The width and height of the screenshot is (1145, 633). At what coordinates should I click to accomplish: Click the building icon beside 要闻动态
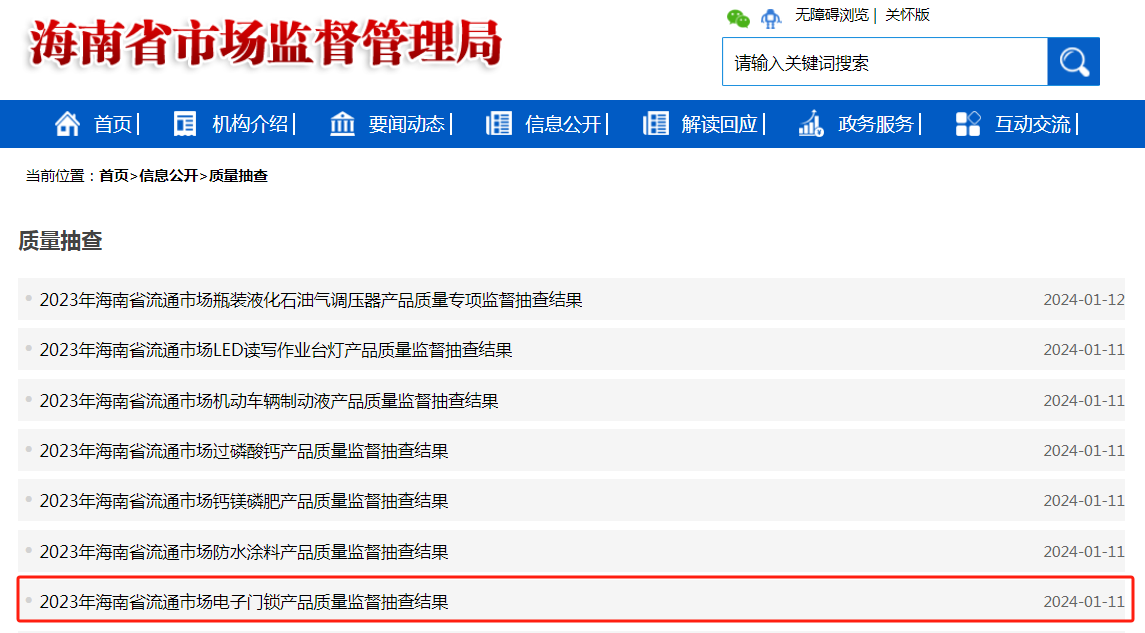(342, 124)
